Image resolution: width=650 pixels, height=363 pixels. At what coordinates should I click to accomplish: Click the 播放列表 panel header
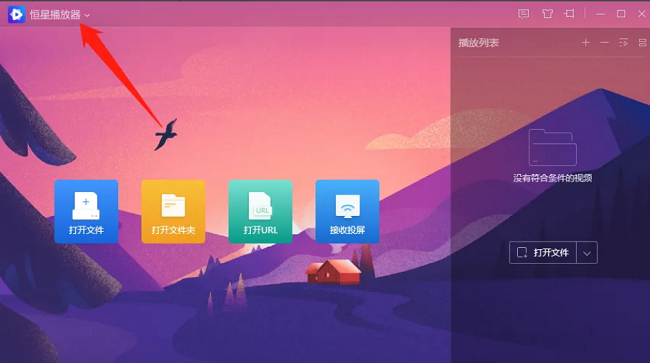click(x=478, y=43)
